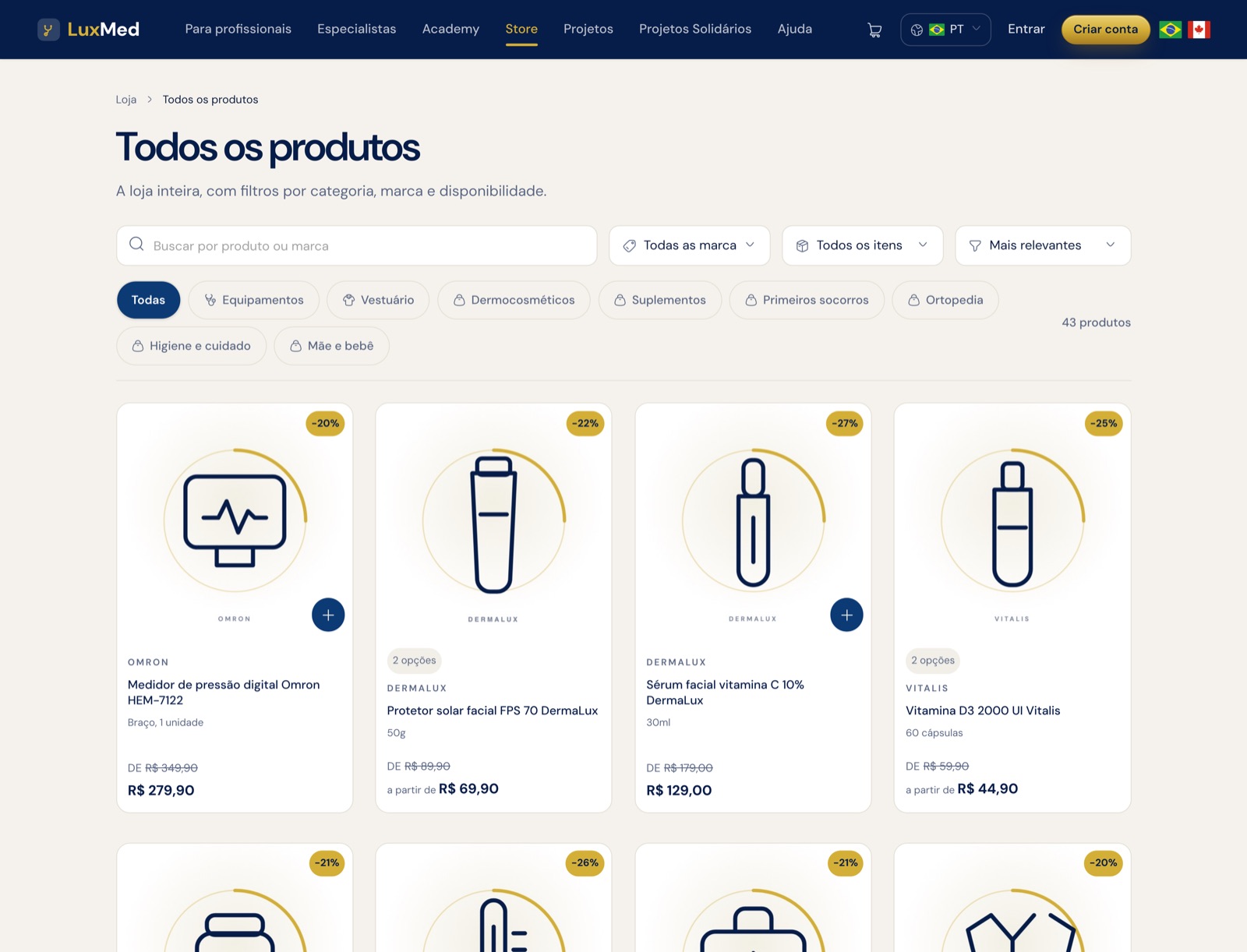
Task: Click the -20% badge on the Omron card
Action: coord(326,423)
